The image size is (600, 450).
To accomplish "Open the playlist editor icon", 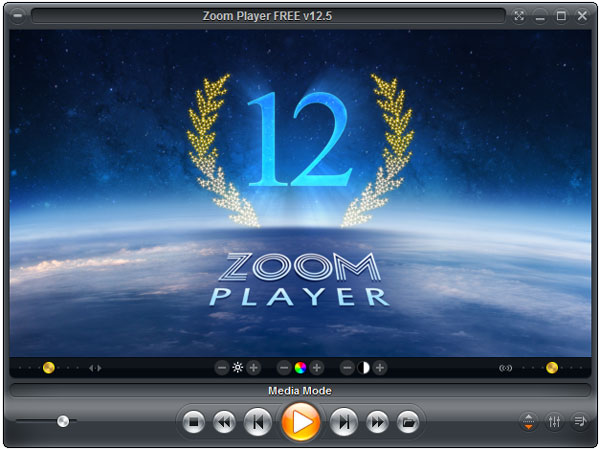I will coord(580,422).
